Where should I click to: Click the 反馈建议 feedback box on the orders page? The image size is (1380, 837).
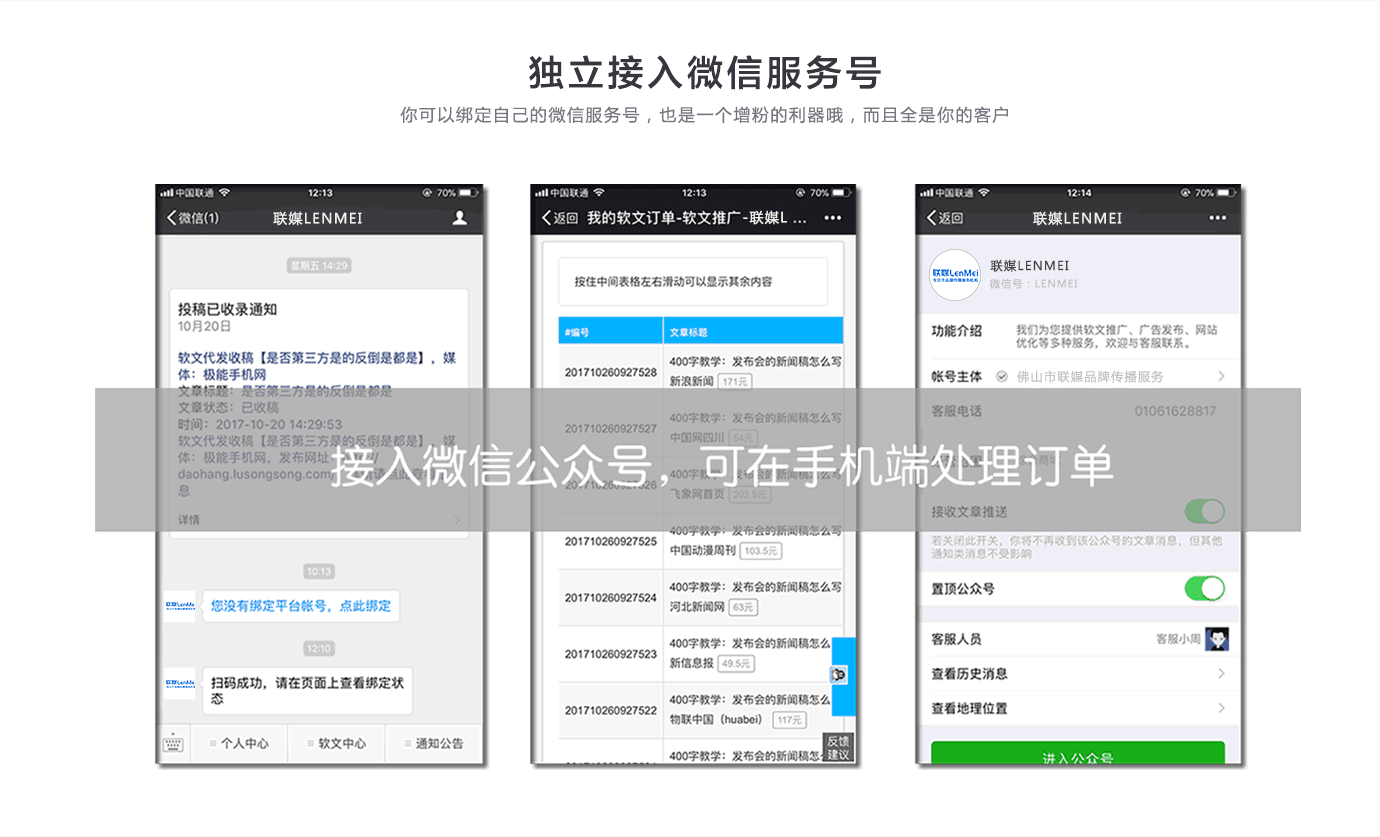point(838,748)
